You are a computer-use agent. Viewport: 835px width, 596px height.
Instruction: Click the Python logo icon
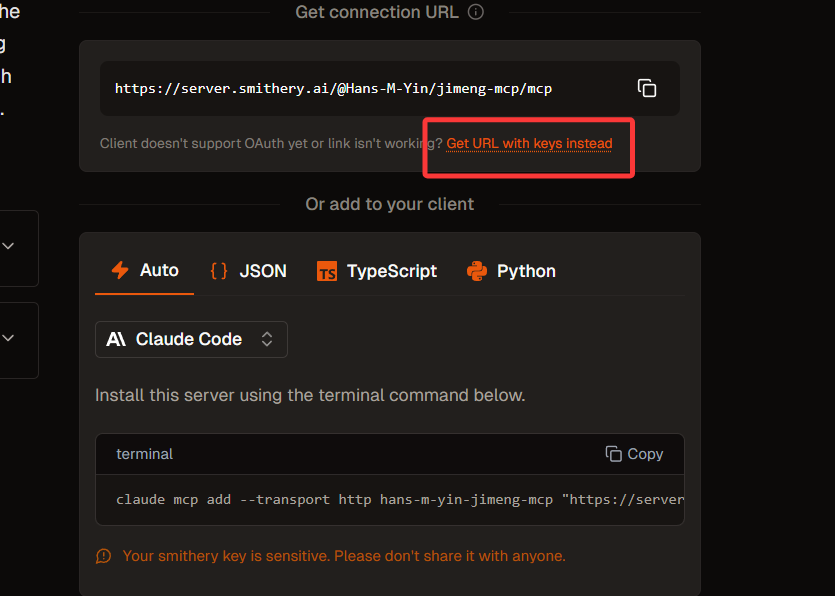(477, 271)
